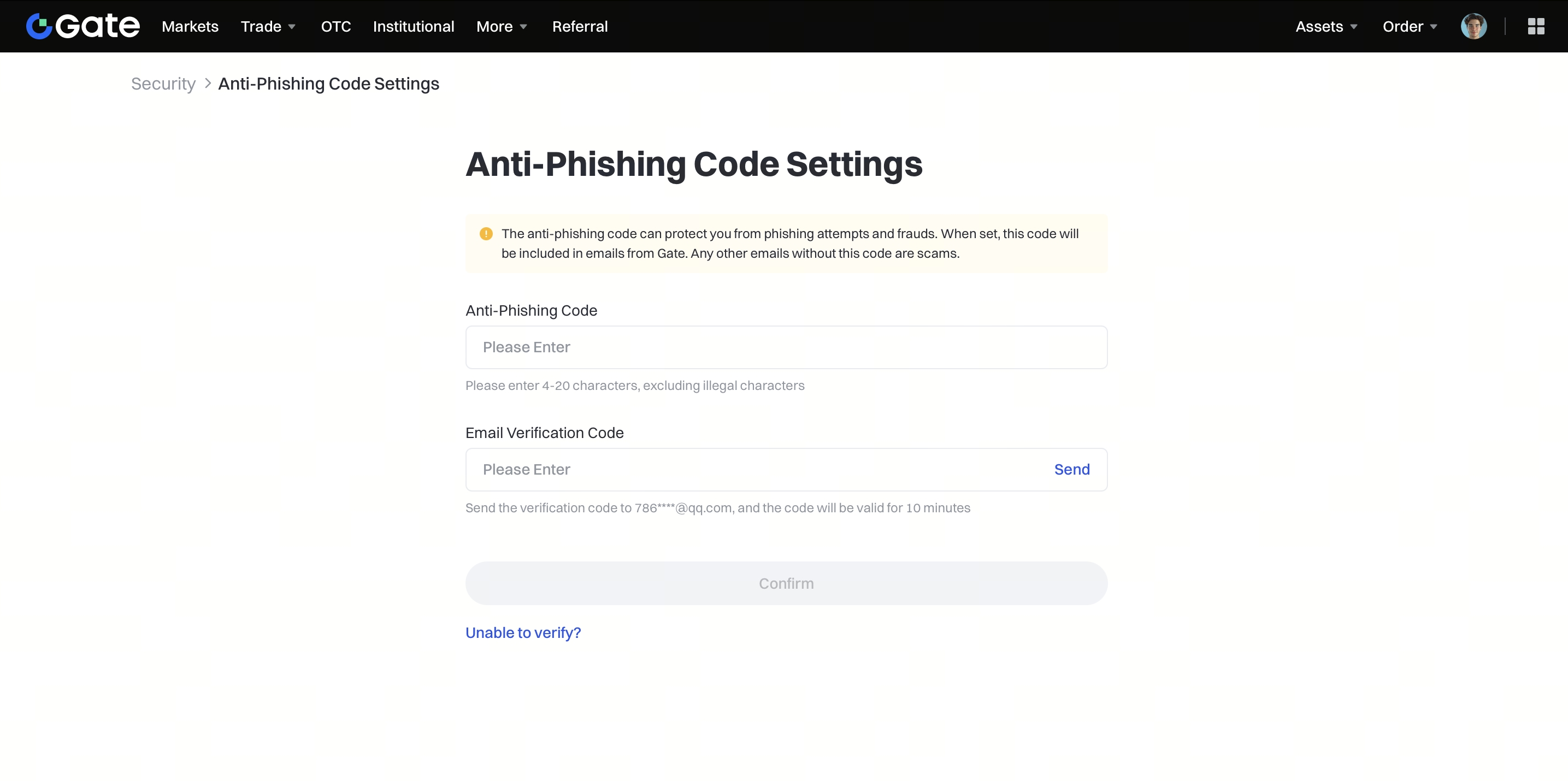Click the yellow warning info icon
The image size is (1568, 781).
pyautogui.click(x=486, y=234)
